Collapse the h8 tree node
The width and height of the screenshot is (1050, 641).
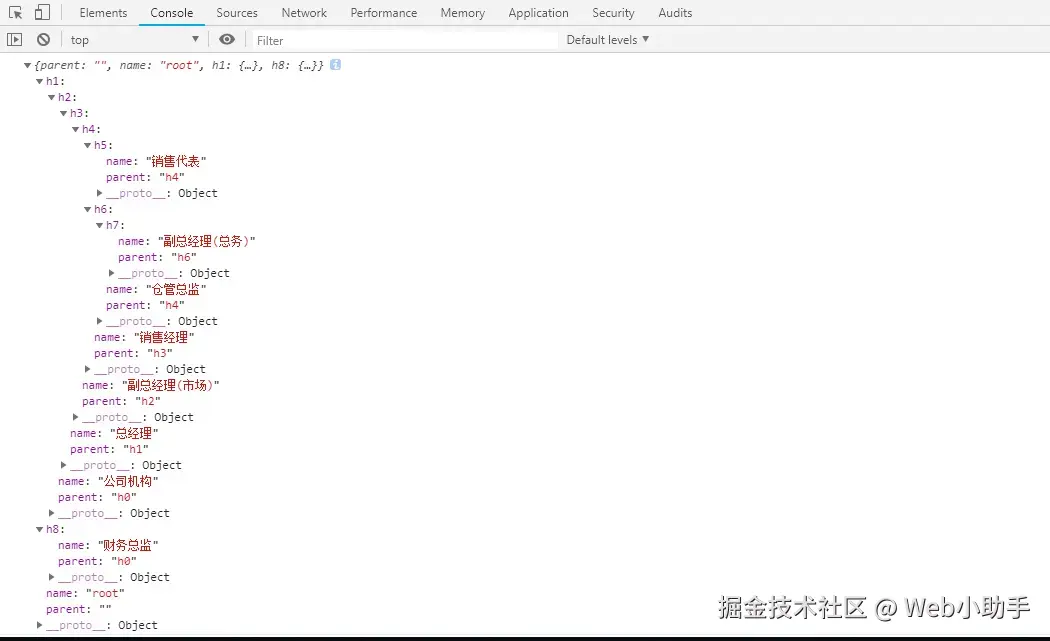tap(38, 529)
